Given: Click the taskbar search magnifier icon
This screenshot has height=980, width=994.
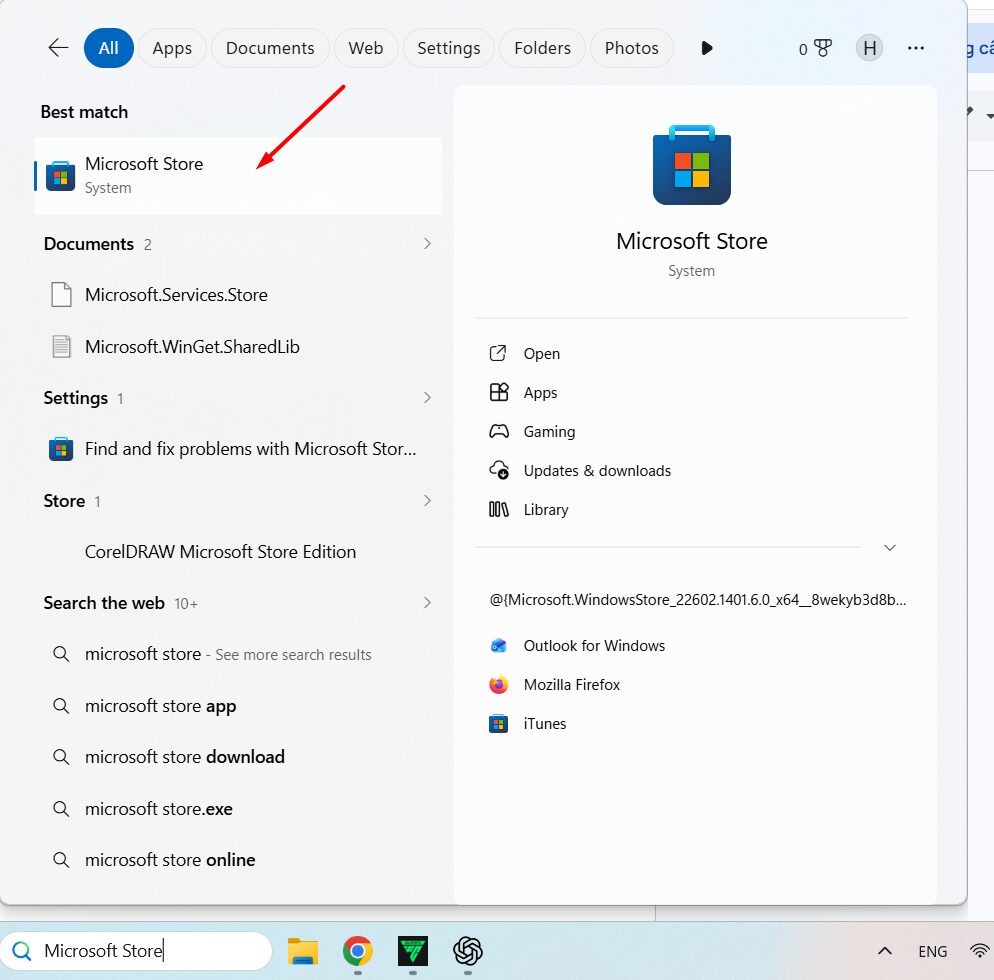Looking at the screenshot, I should coord(22,951).
